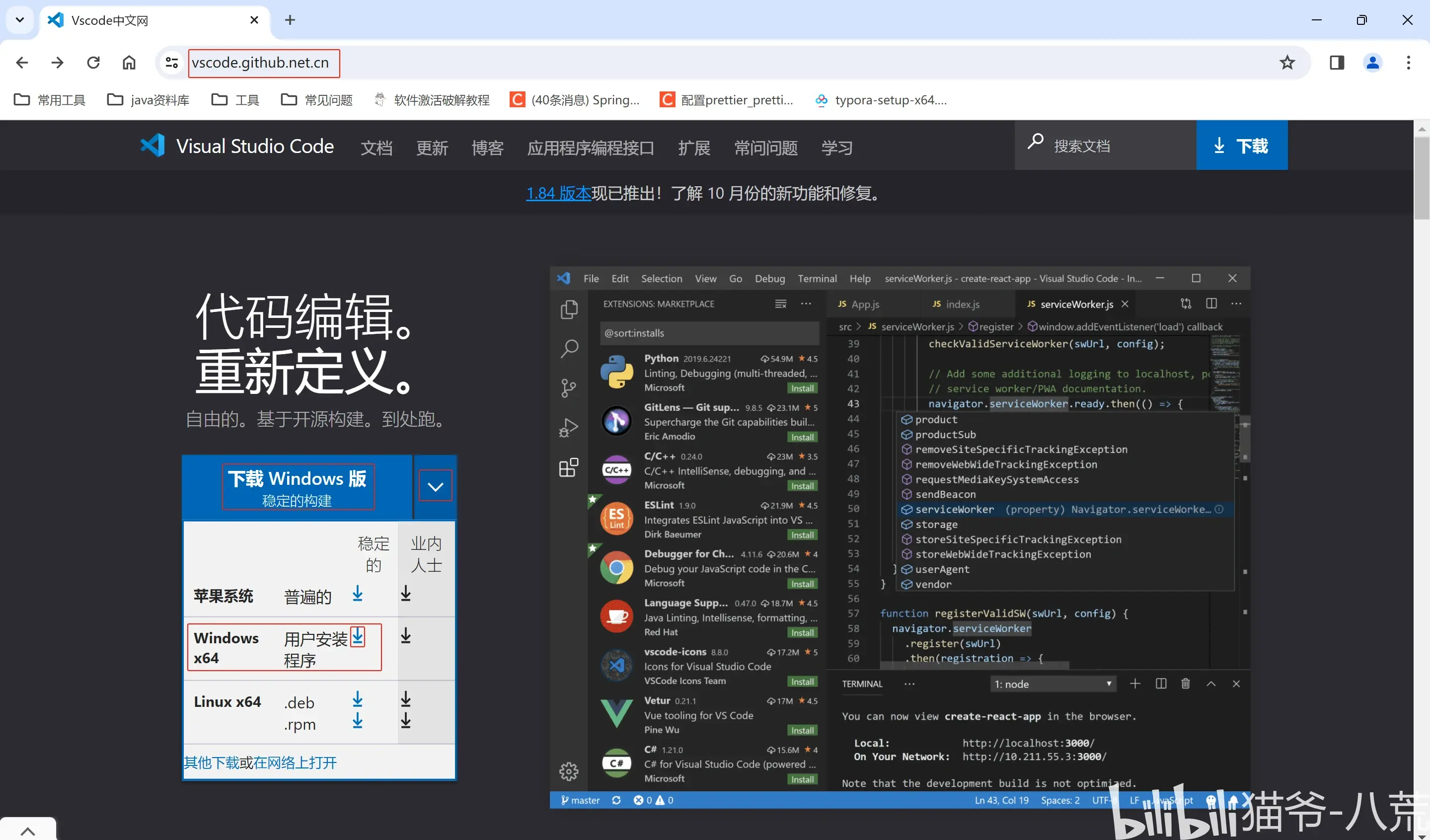
Task: Open the 博客 nav item
Action: 488,148
